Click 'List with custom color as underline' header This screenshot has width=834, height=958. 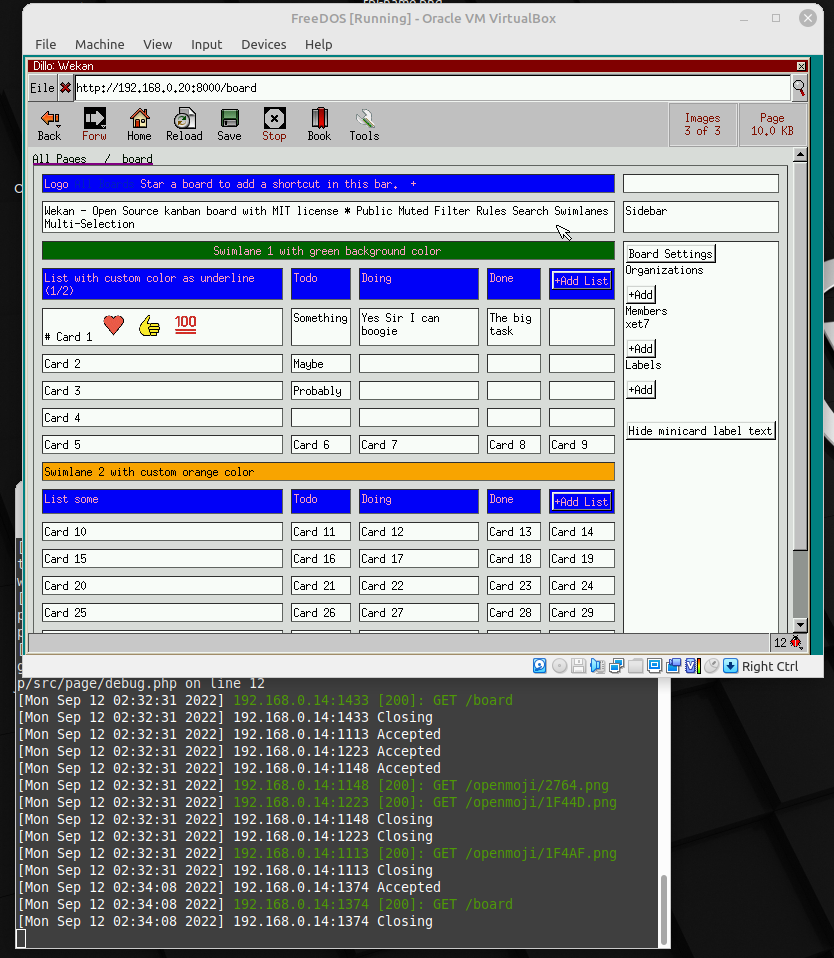tap(163, 284)
